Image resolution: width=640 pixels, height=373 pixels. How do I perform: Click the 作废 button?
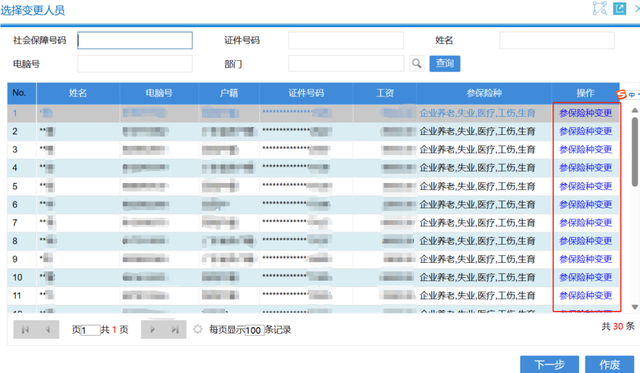coord(609,364)
